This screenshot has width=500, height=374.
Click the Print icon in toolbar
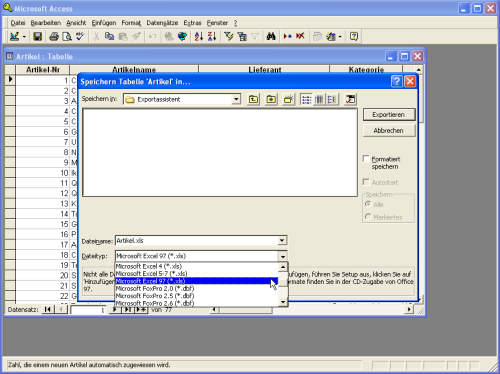pos(54,36)
